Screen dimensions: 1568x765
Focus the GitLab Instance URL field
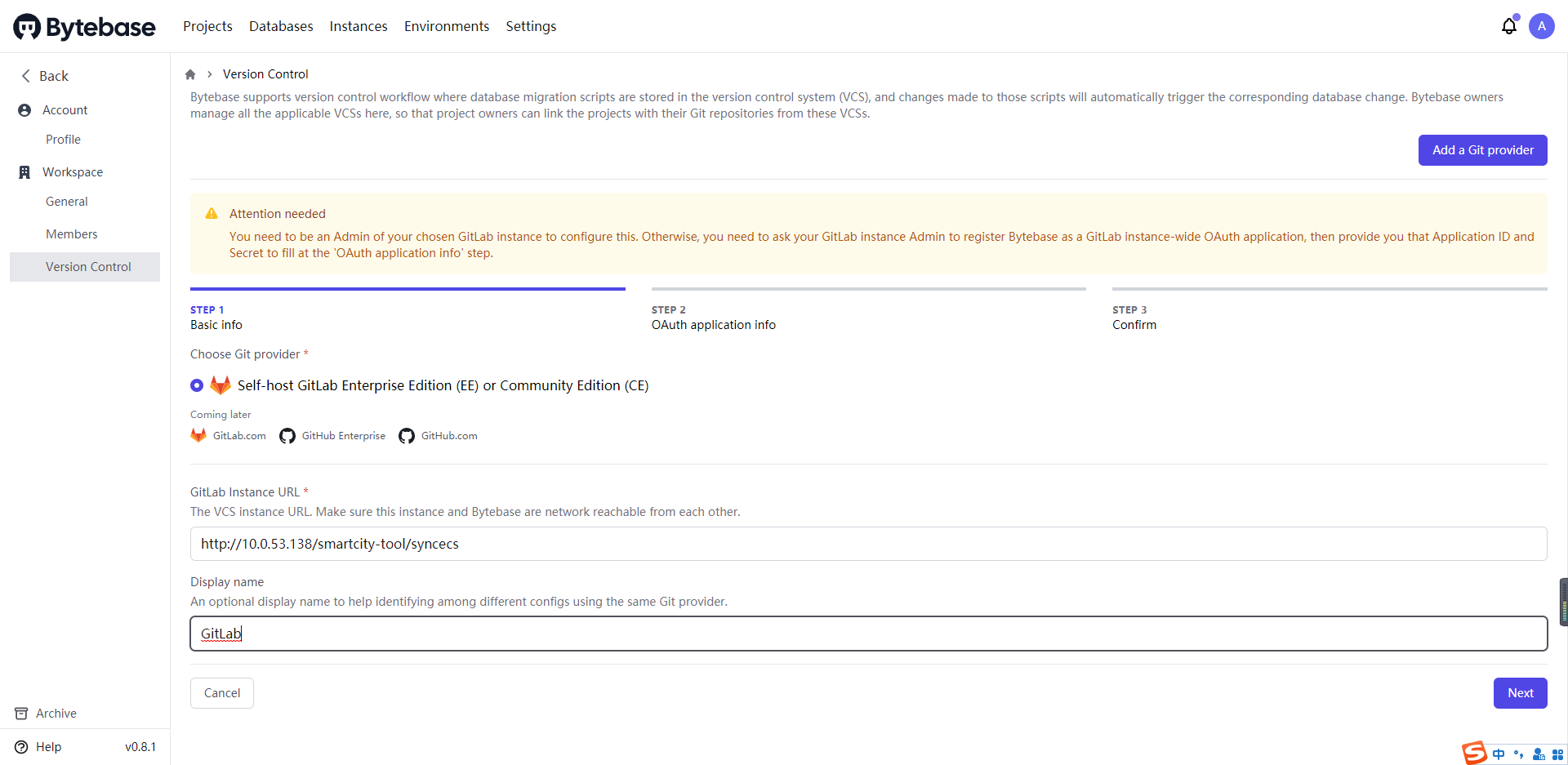coord(869,544)
